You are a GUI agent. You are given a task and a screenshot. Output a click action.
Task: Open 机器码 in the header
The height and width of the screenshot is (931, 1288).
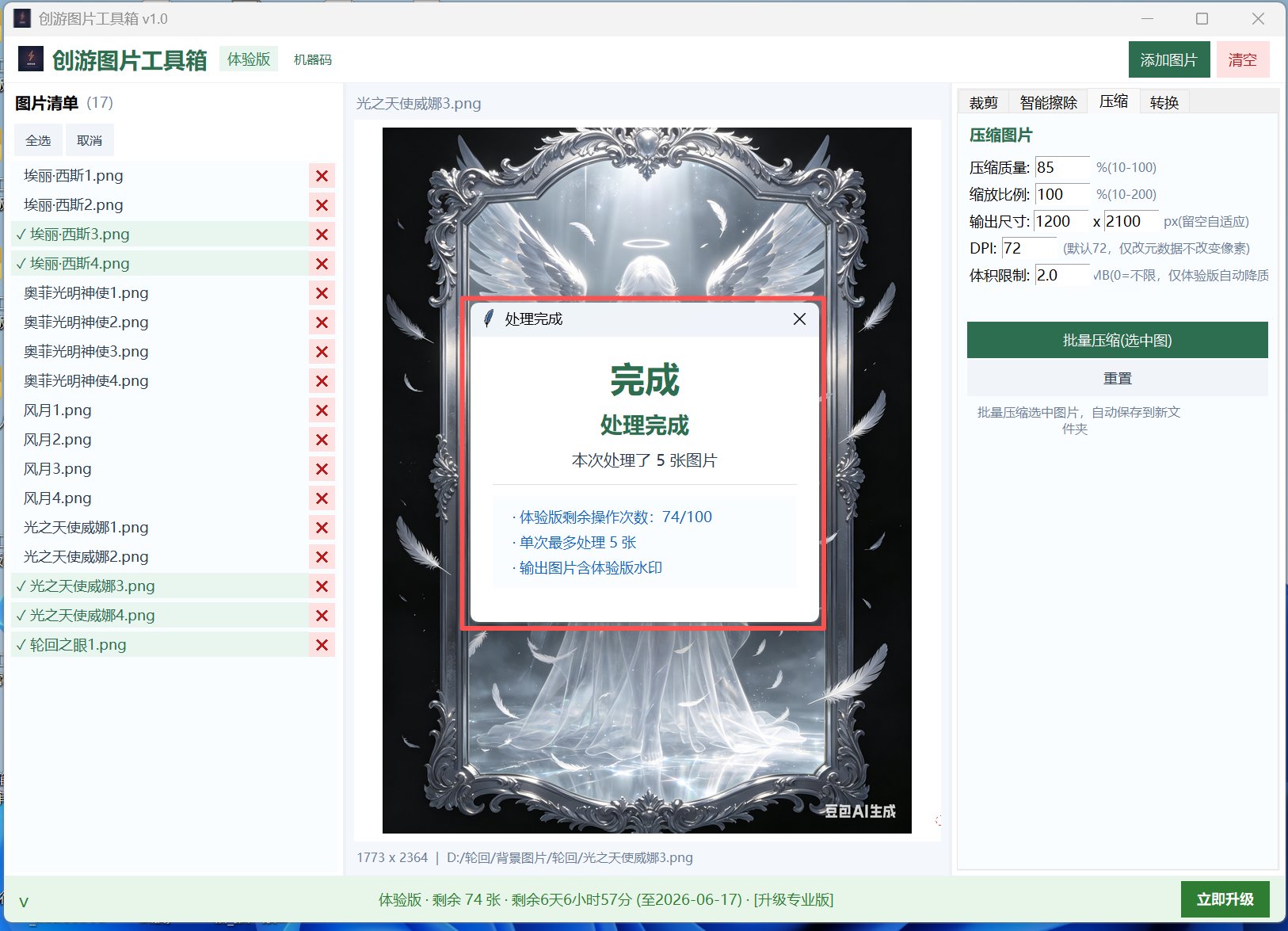(313, 59)
